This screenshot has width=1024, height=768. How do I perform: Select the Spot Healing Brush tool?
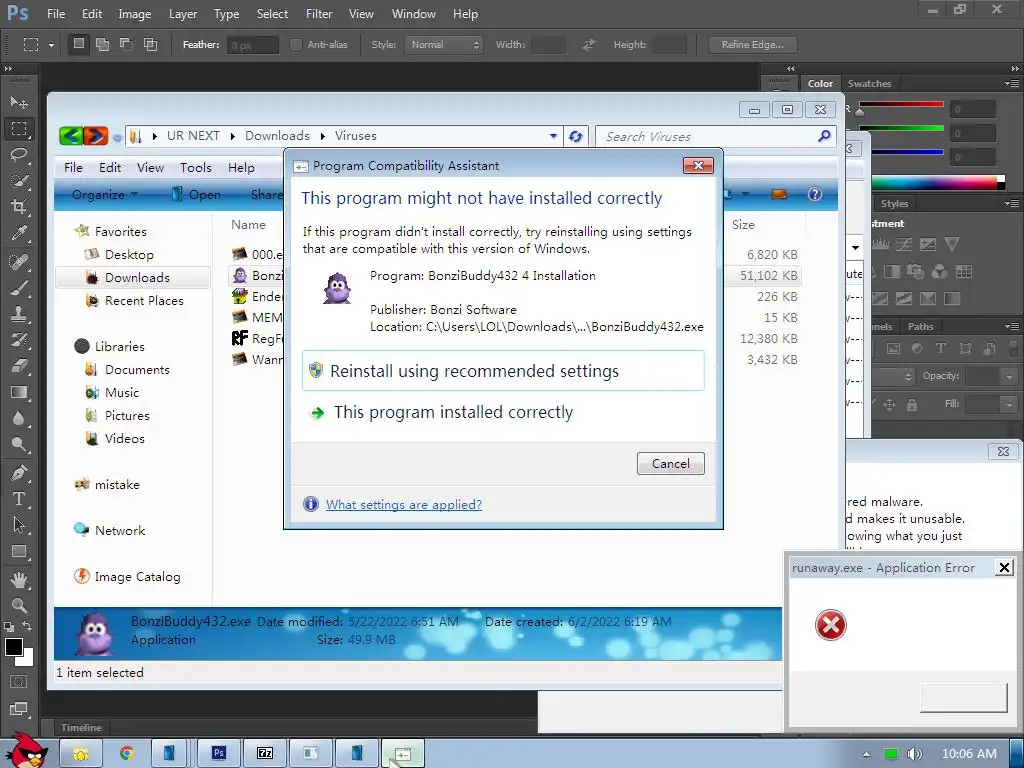tap(19, 261)
